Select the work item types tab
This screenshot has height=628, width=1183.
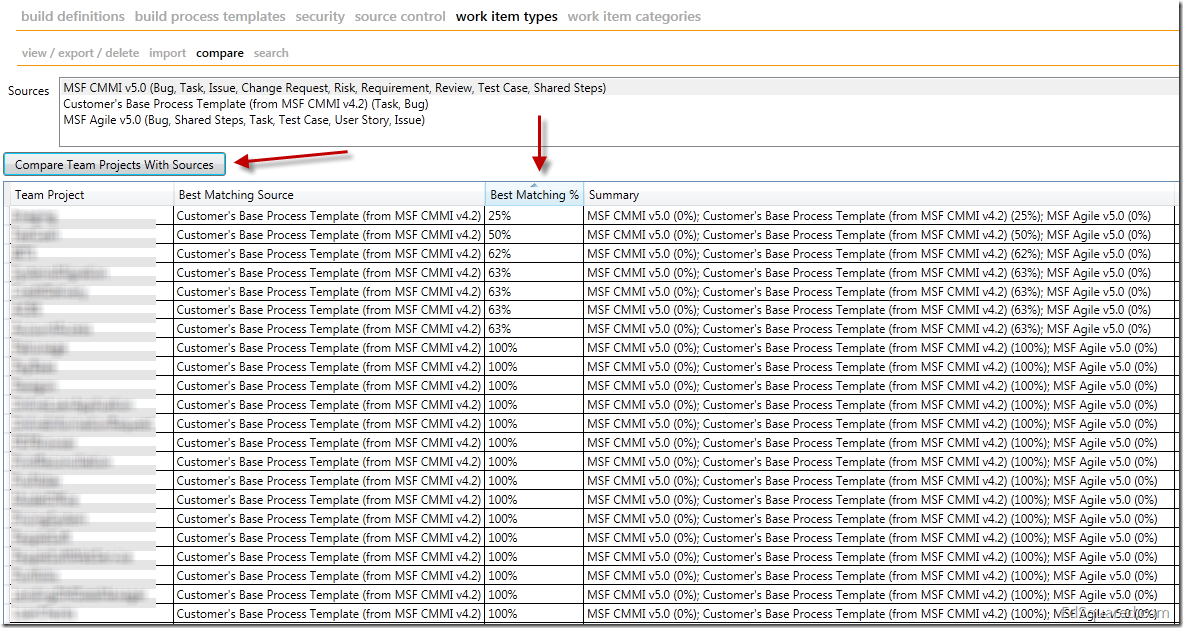[507, 16]
